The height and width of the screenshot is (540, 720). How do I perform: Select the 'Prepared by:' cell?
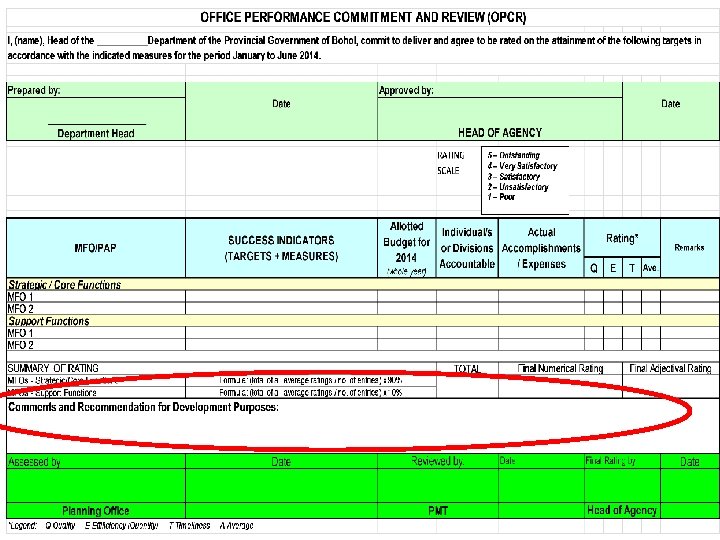[96, 90]
